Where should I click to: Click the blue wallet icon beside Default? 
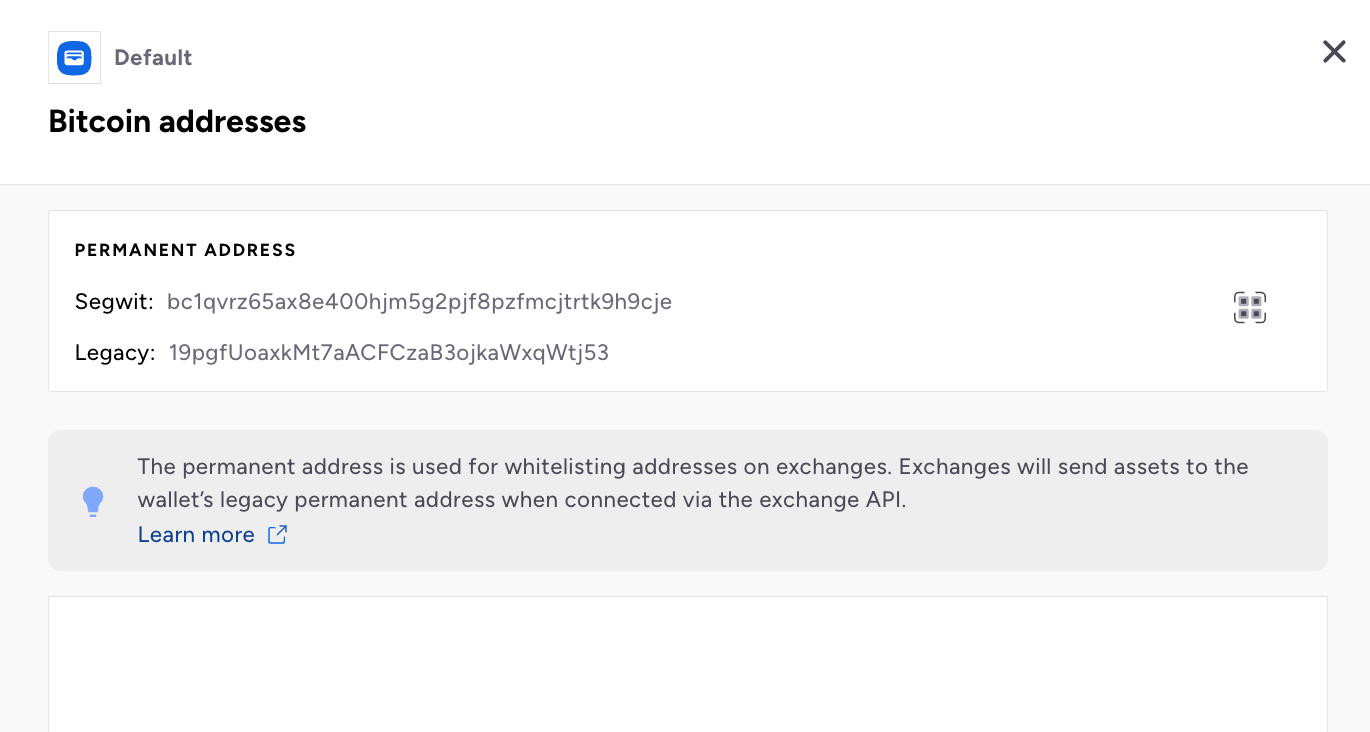(x=74, y=57)
